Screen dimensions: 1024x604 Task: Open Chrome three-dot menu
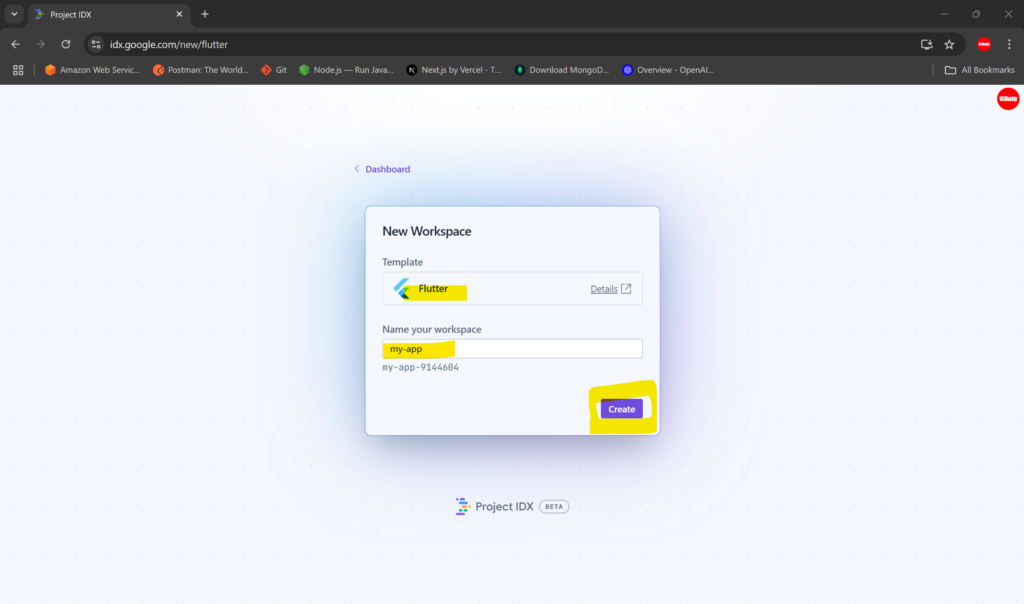click(x=1009, y=44)
